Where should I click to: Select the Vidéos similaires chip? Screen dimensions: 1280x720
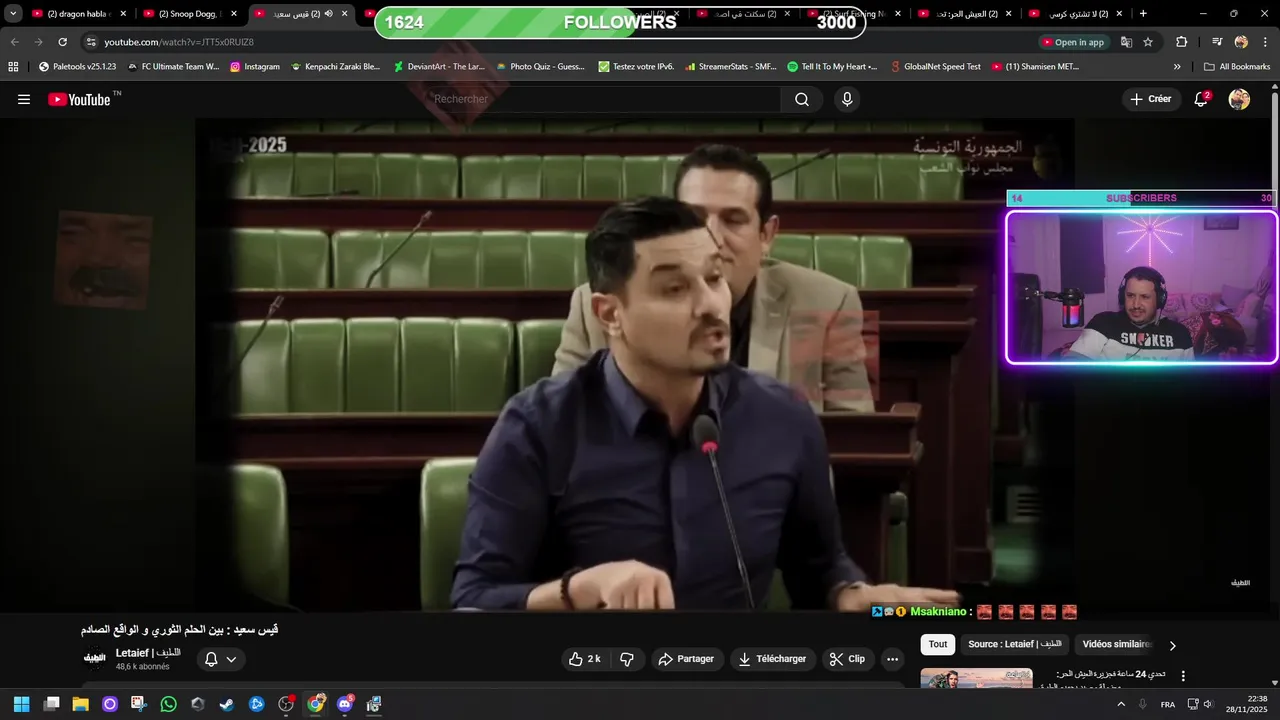(x=1117, y=644)
